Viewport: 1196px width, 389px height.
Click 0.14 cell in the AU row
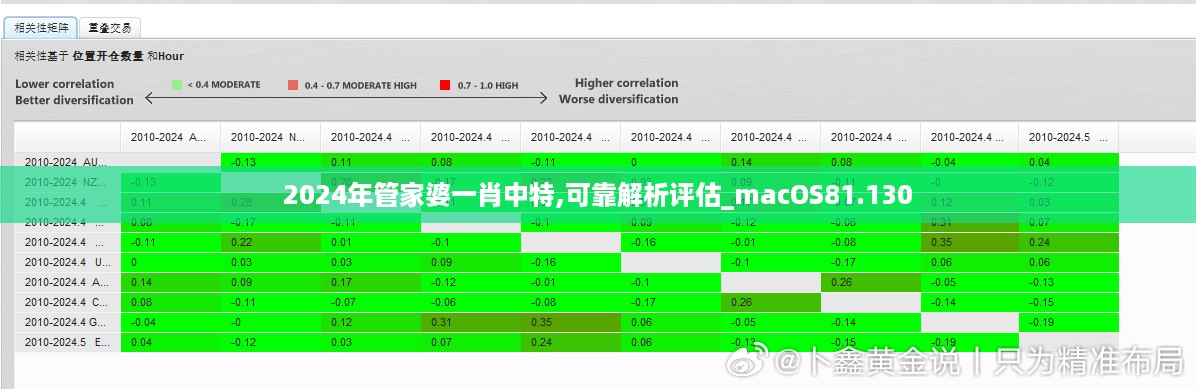point(770,162)
